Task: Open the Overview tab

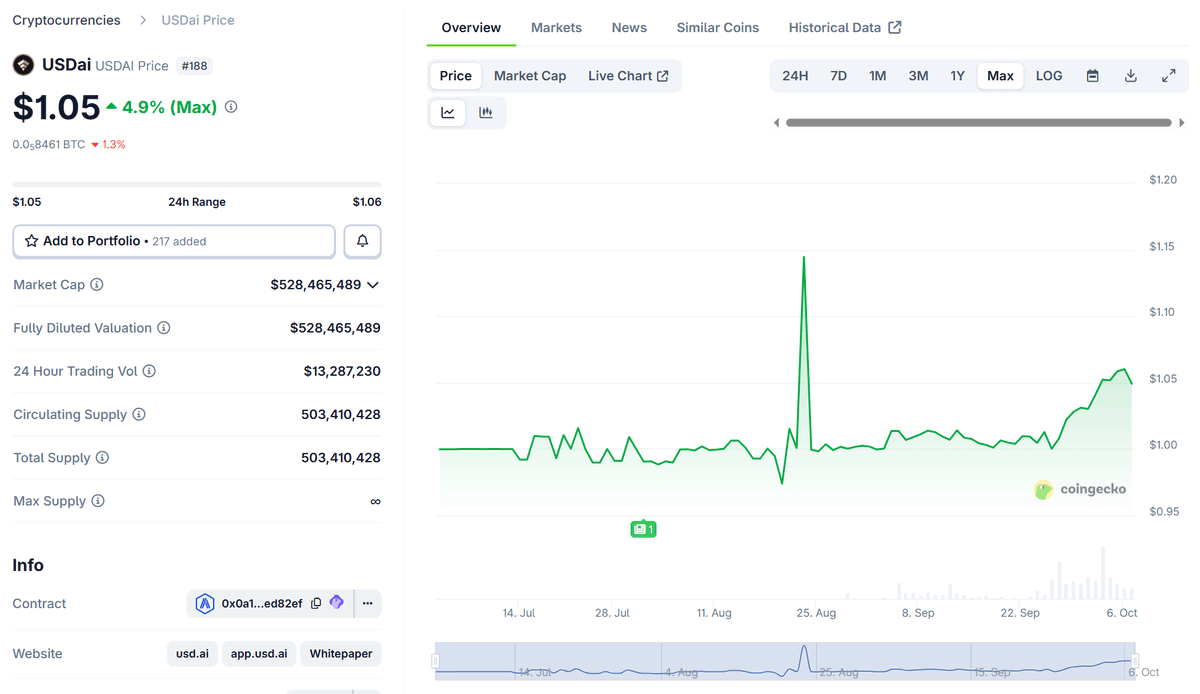Action: (471, 28)
